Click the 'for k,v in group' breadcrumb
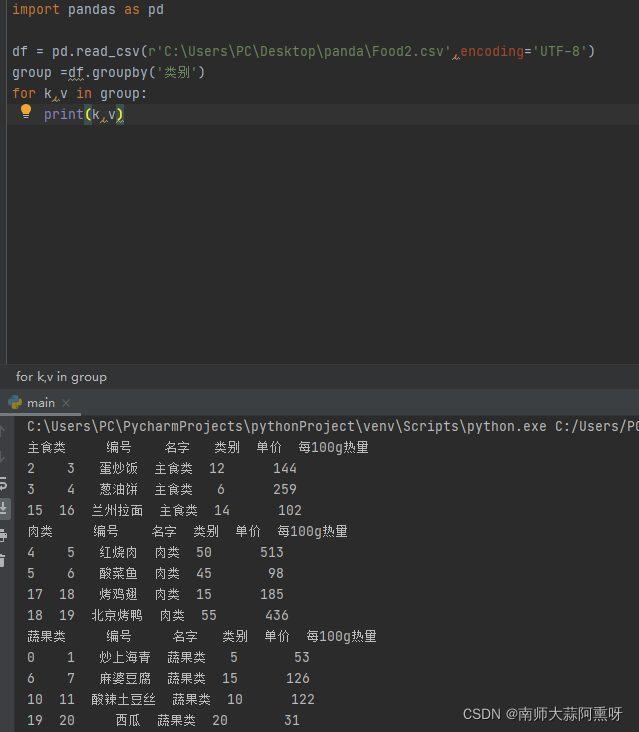 (x=61, y=377)
